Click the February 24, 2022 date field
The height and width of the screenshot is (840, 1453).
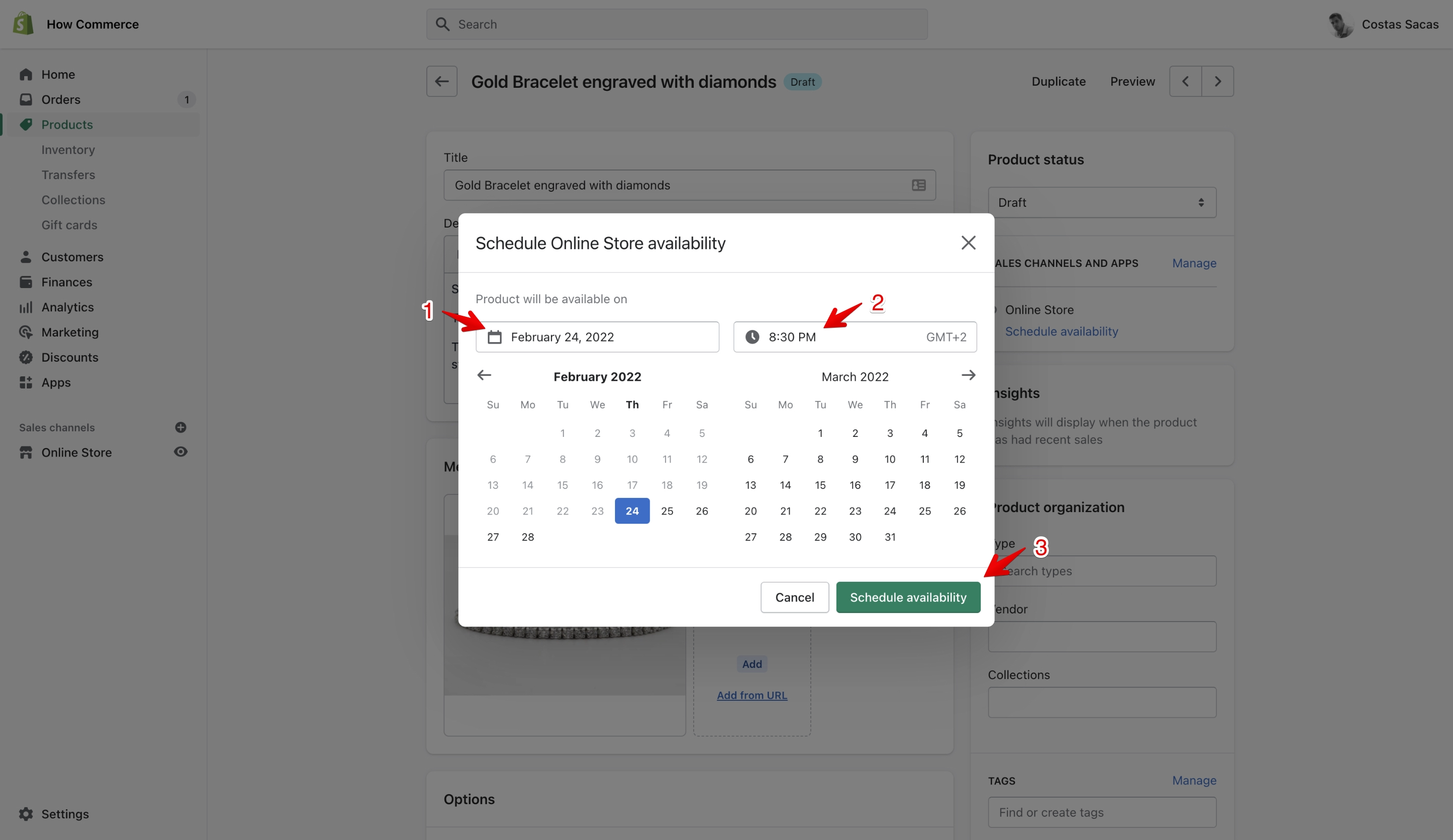597,337
